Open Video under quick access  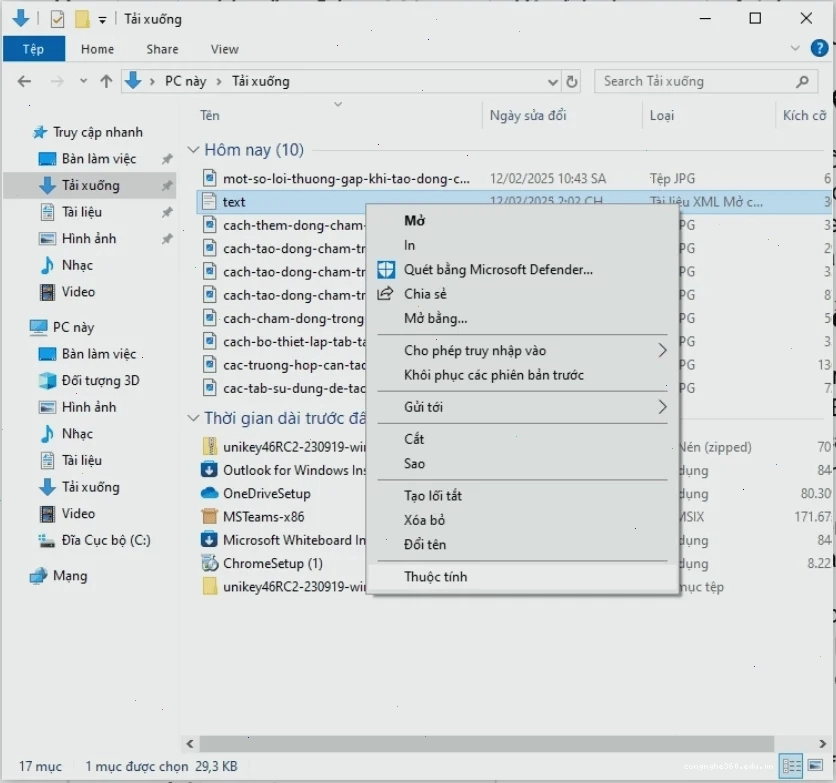[78, 292]
